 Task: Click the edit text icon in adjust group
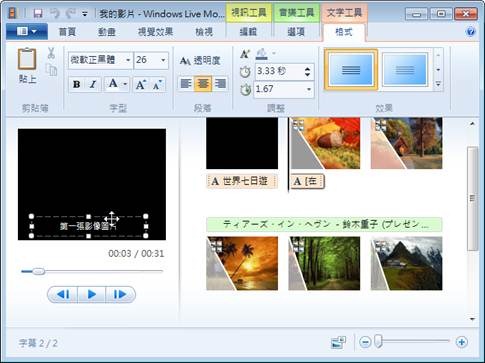tap(245, 53)
